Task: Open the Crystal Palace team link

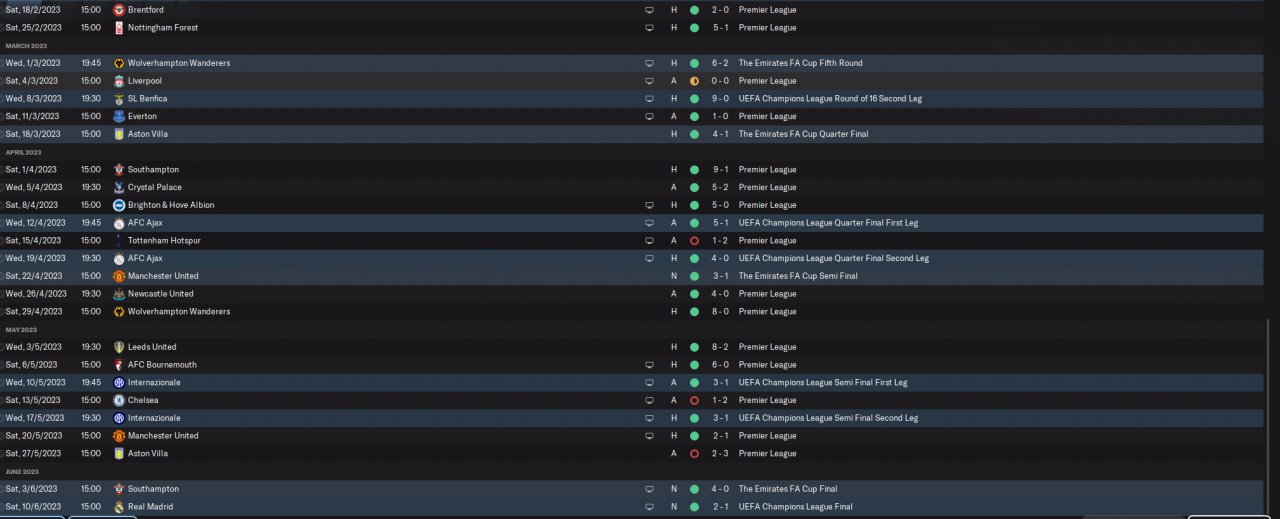Action: pos(154,188)
